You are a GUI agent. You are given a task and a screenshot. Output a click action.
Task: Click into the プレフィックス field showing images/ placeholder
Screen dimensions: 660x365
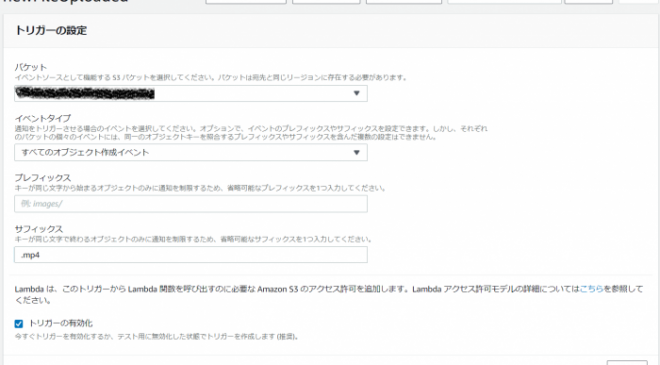click(191, 204)
